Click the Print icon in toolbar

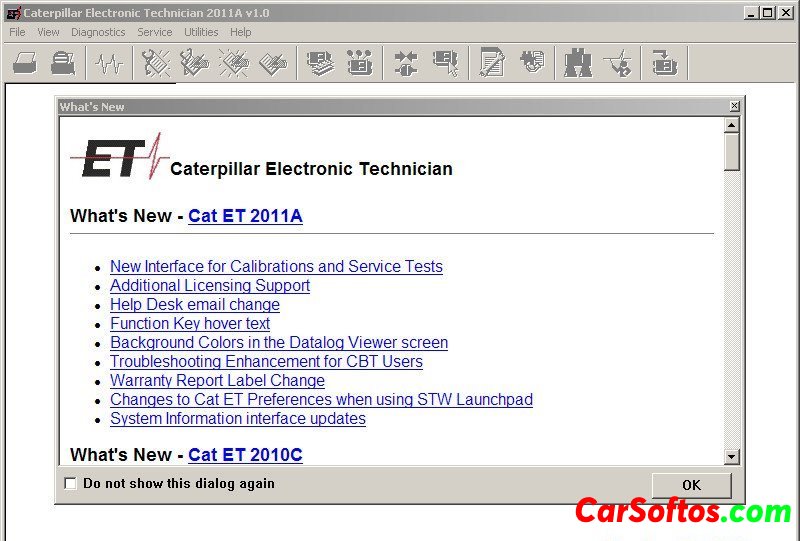click(x=63, y=64)
